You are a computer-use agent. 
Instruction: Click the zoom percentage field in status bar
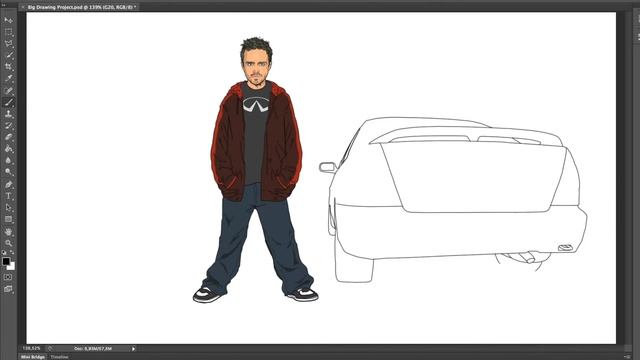[32, 349]
